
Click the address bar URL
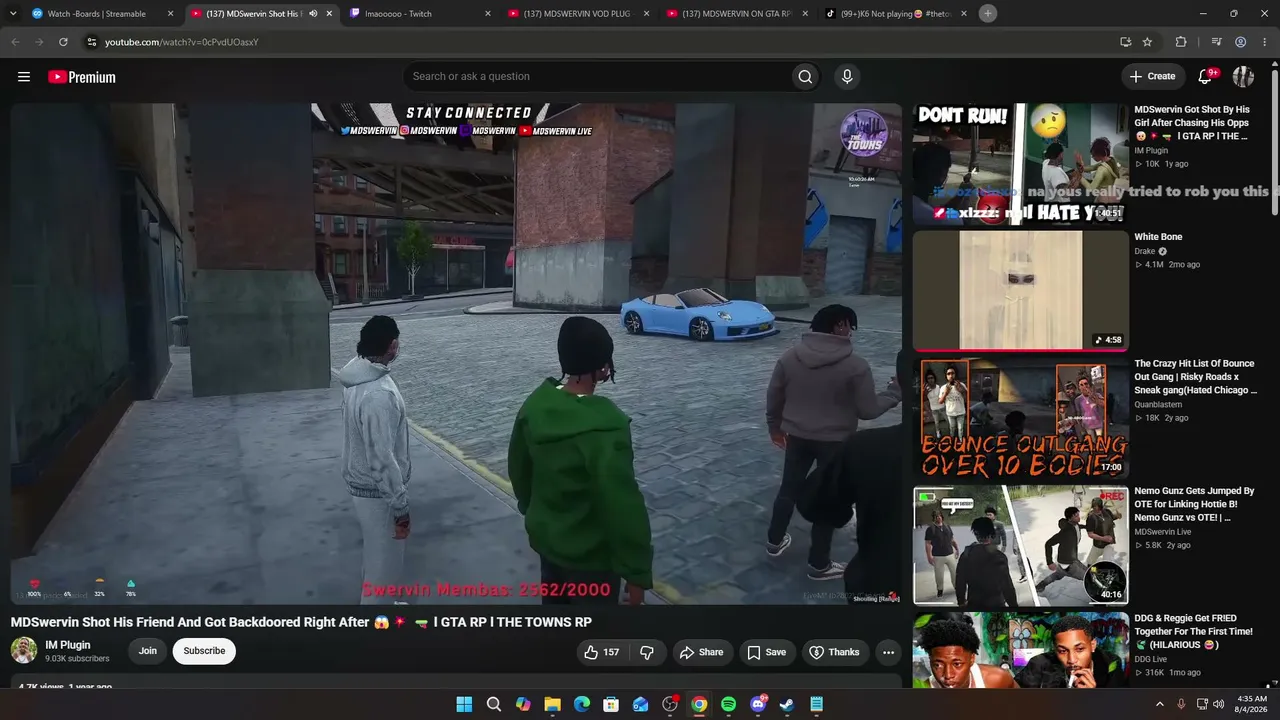pos(182,42)
